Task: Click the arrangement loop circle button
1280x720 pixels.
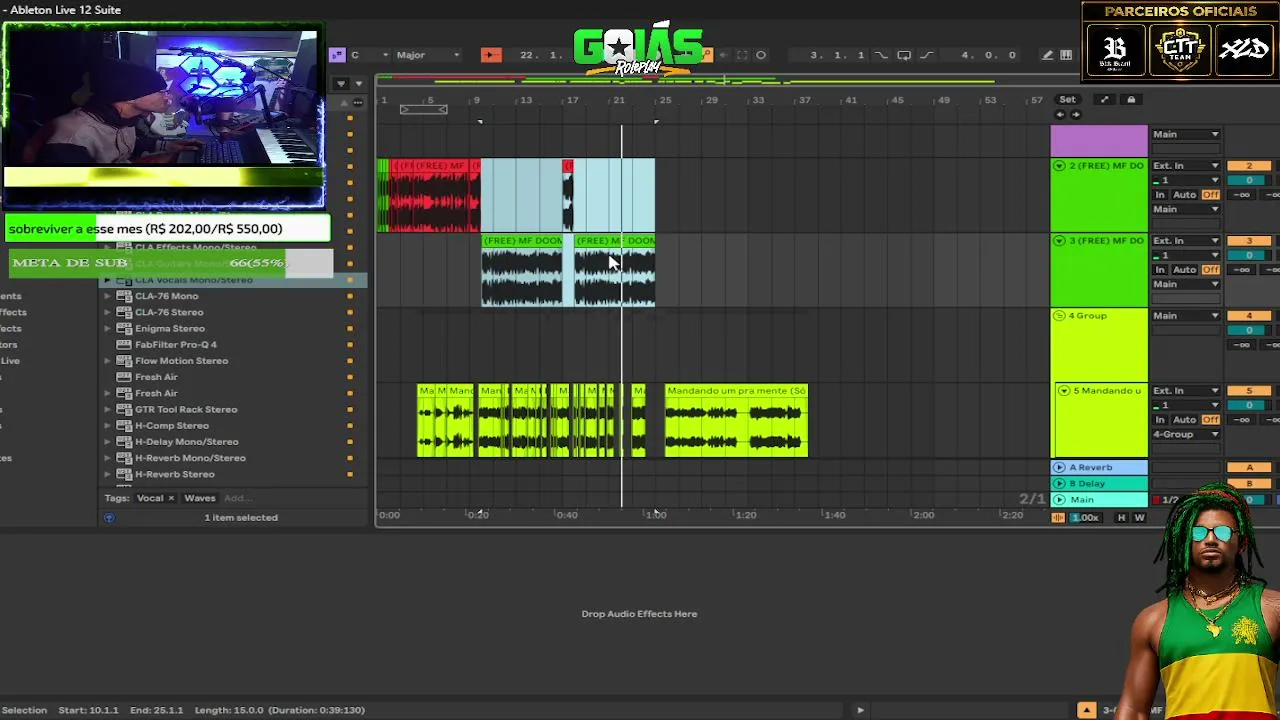Action: (x=761, y=55)
